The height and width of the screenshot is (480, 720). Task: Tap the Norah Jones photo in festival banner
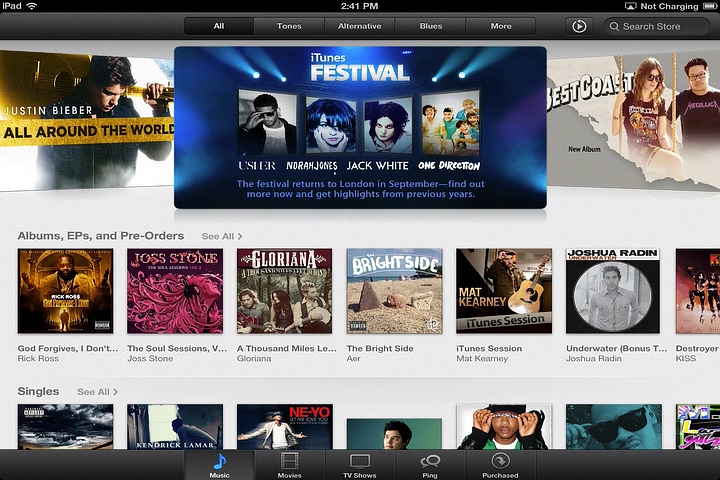point(331,125)
